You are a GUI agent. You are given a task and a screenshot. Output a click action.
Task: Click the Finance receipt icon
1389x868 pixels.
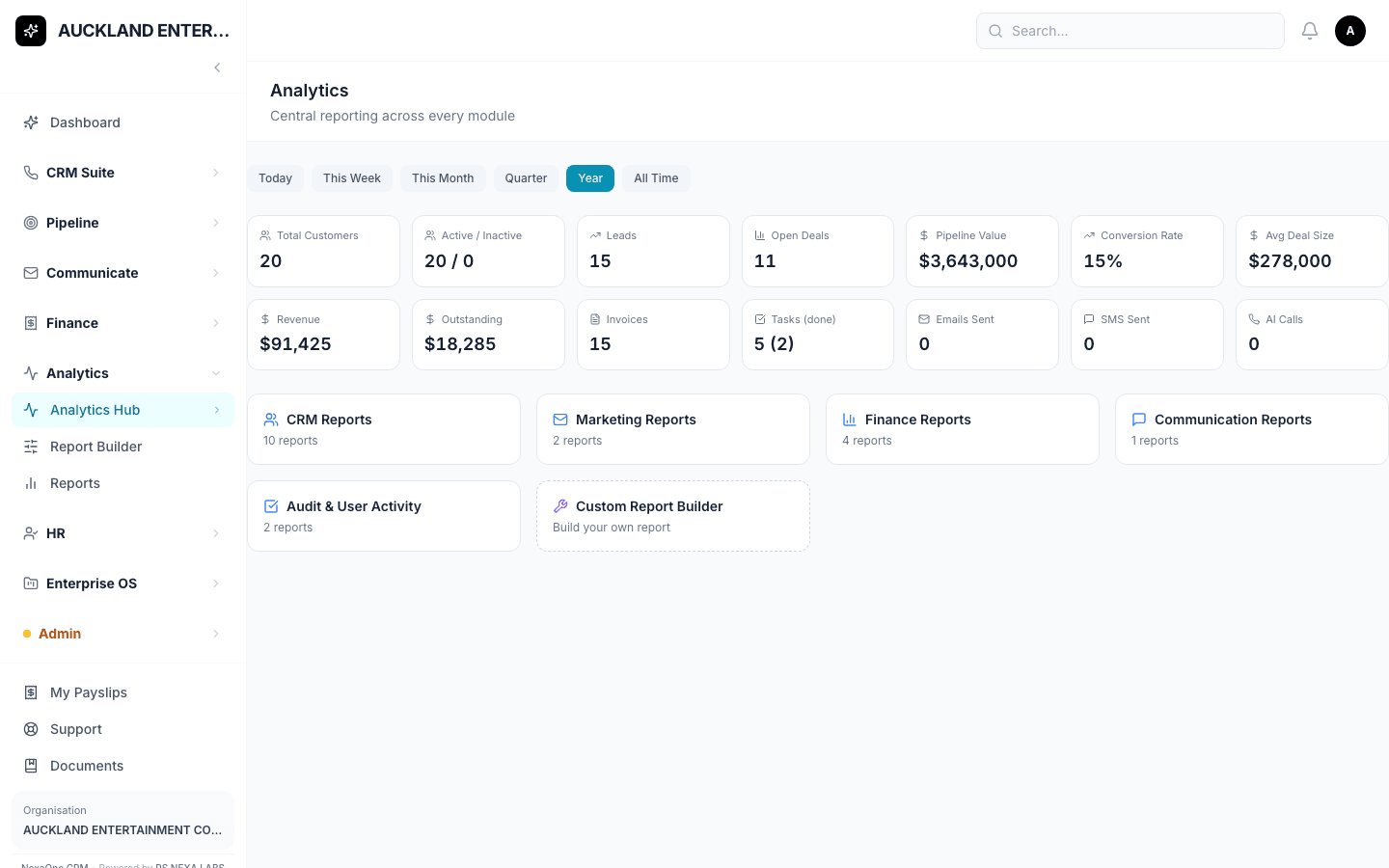tap(31, 323)
